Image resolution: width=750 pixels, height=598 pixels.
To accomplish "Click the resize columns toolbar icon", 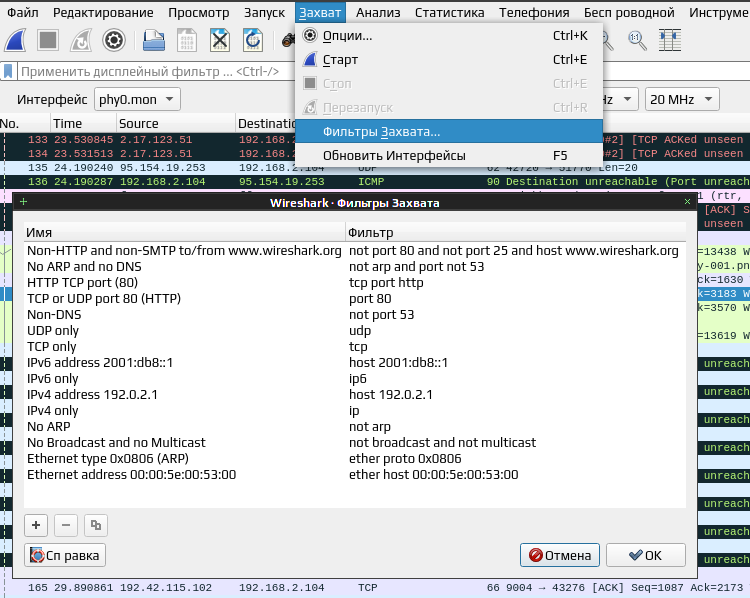I will (x=670, y=40).
